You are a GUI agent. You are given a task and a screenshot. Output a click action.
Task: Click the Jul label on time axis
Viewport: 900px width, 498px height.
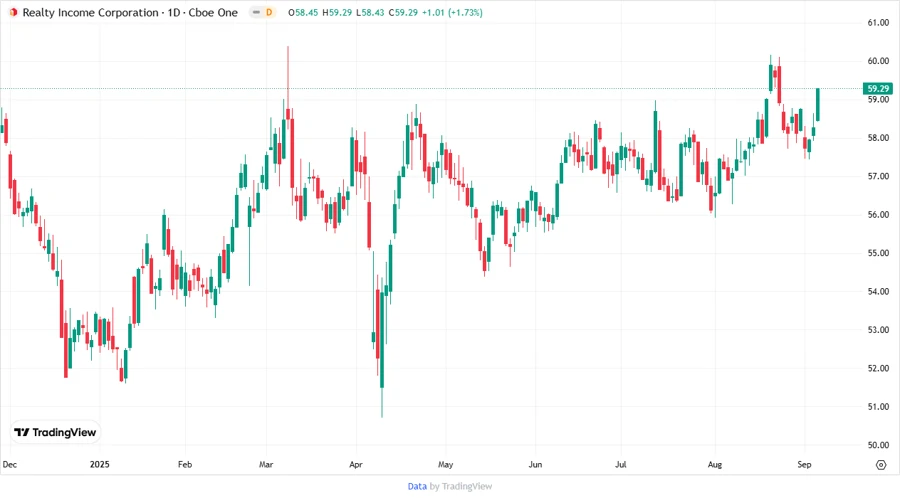[x=620, y=465]
